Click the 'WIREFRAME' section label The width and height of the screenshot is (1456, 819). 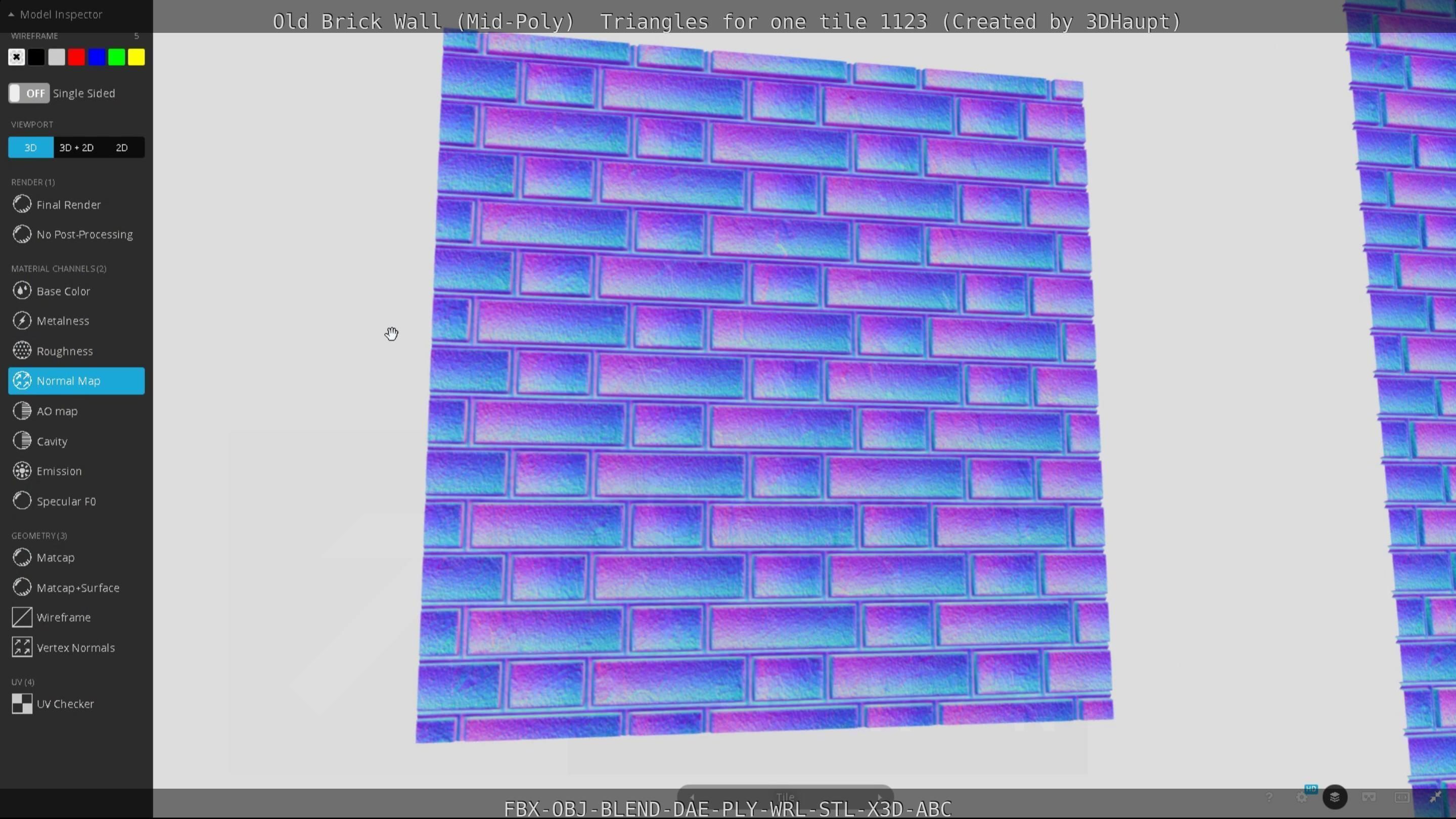[34, 35]
